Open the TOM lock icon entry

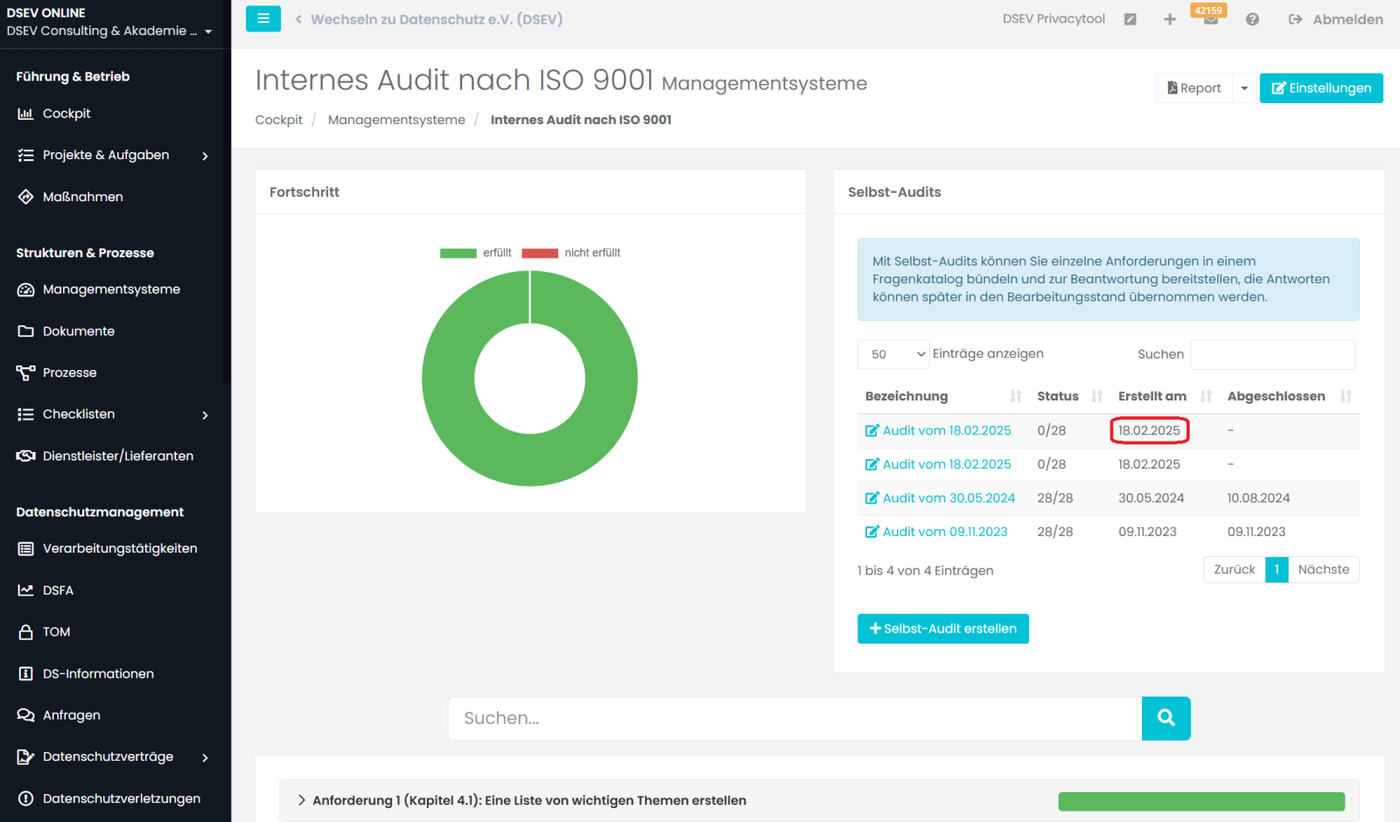click(26, 632)
